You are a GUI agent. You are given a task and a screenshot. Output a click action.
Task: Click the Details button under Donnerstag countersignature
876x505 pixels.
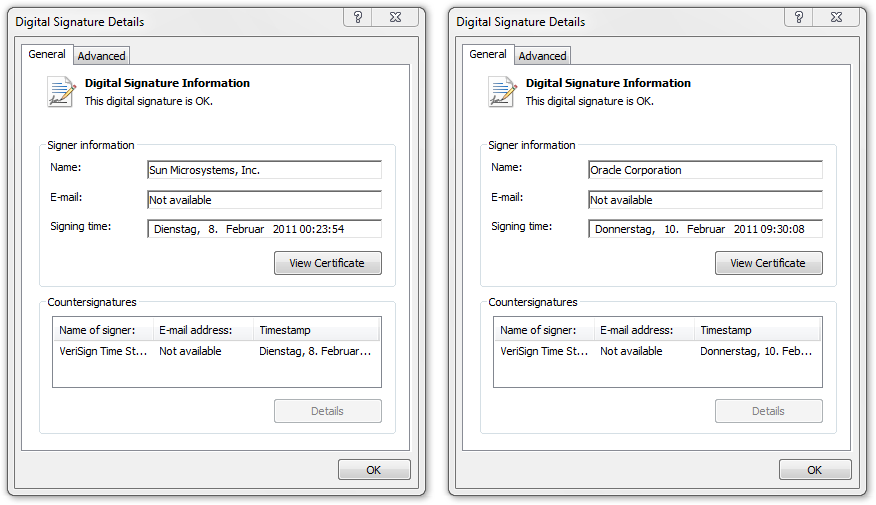click(x=768, y=411)
